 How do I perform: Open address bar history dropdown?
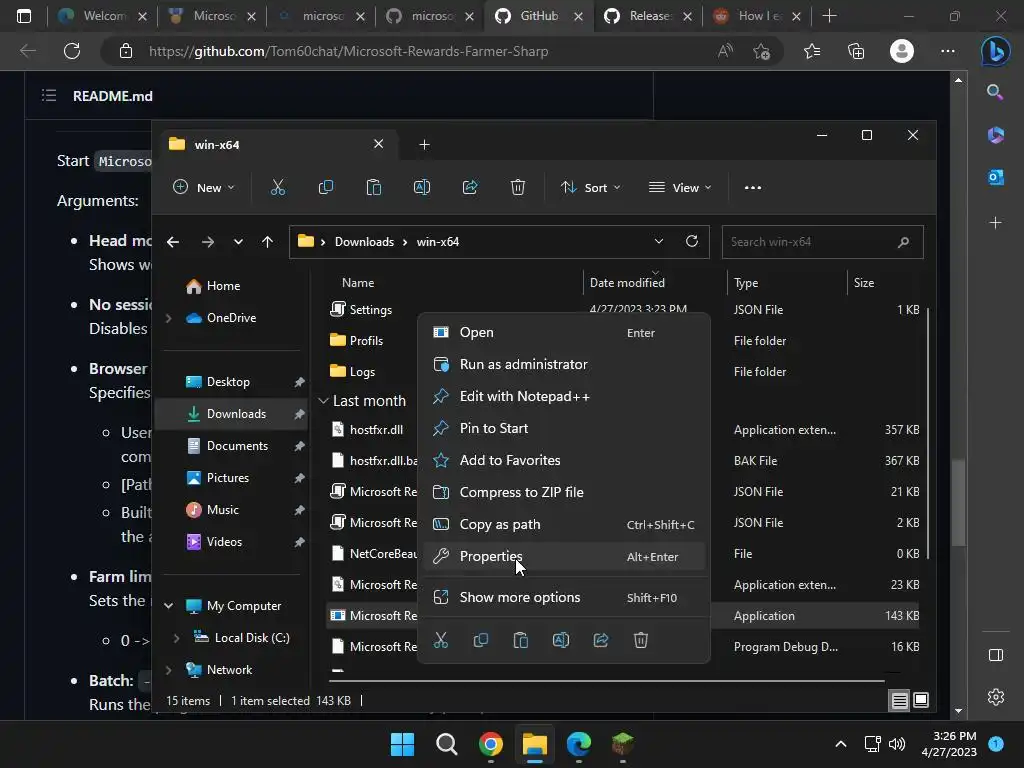(x=659, y=241)
